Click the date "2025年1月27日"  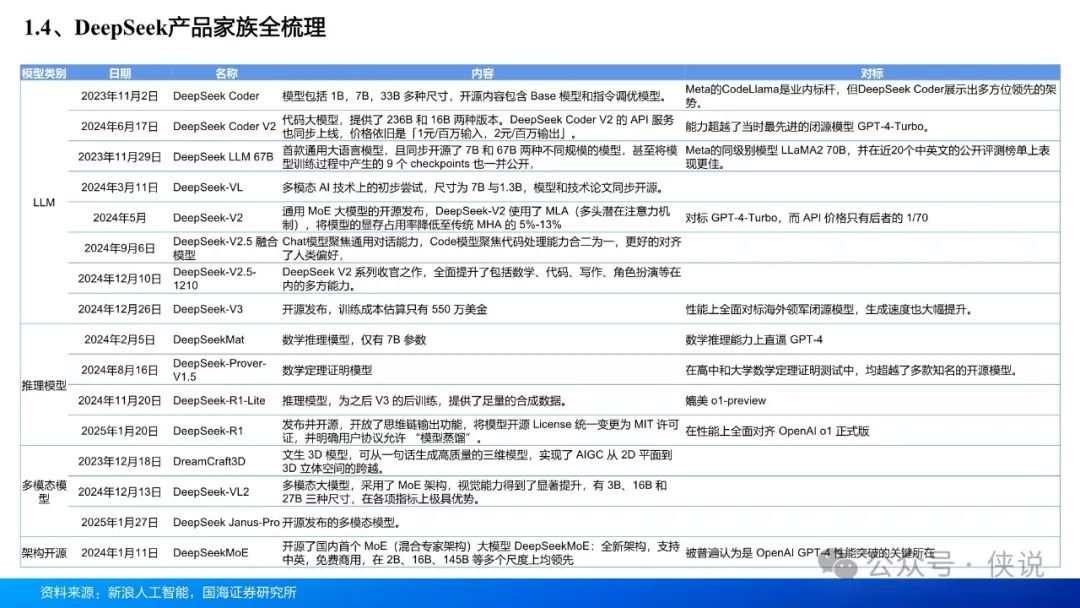[x=120, y=522]
